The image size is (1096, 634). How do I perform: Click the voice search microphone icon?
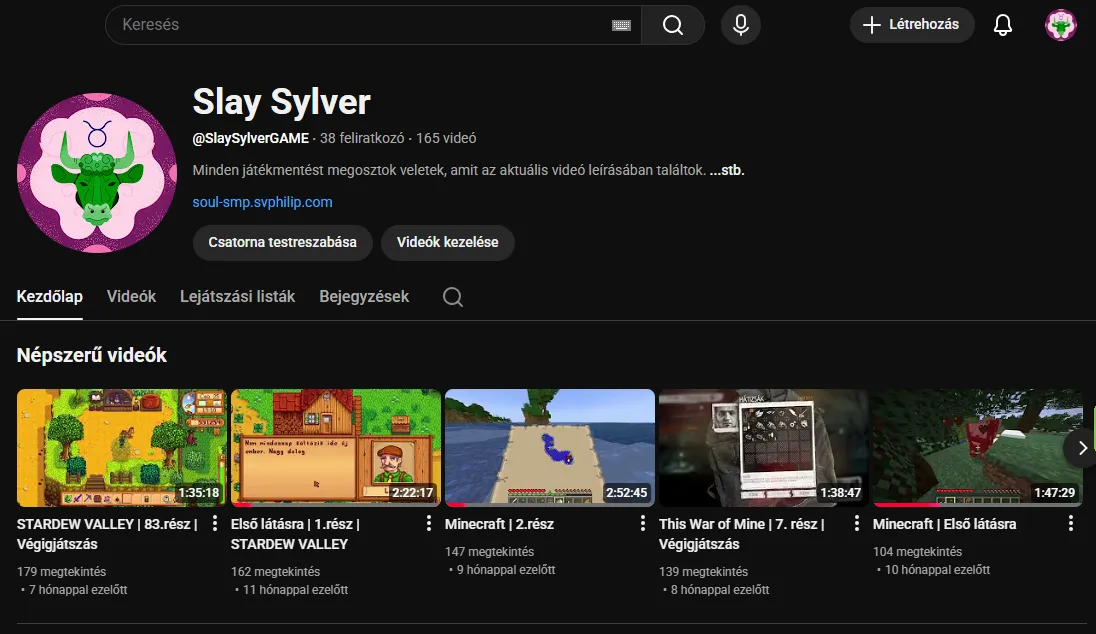click(740, 25)
